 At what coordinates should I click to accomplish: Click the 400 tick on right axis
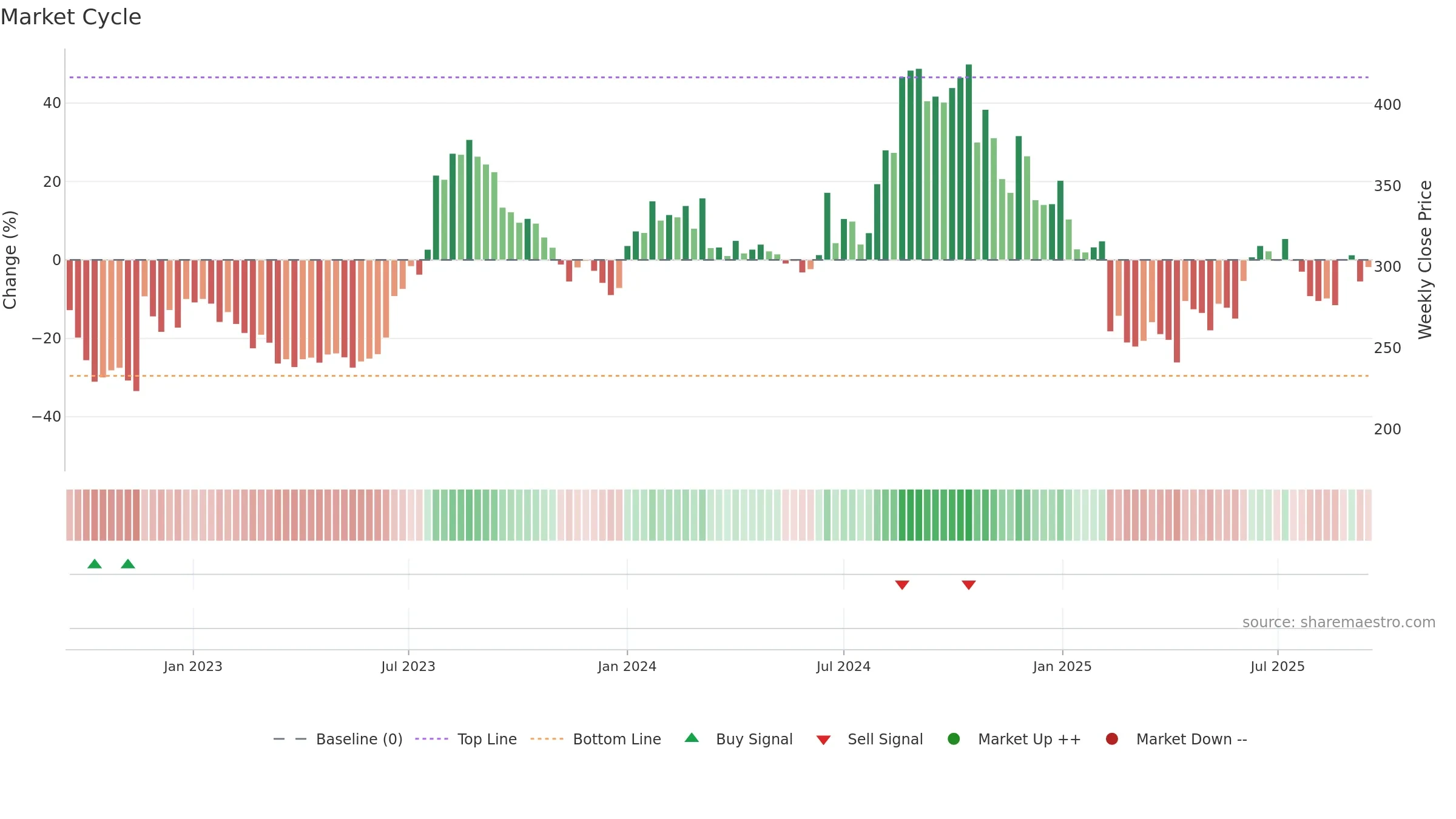click(1387, 105)
